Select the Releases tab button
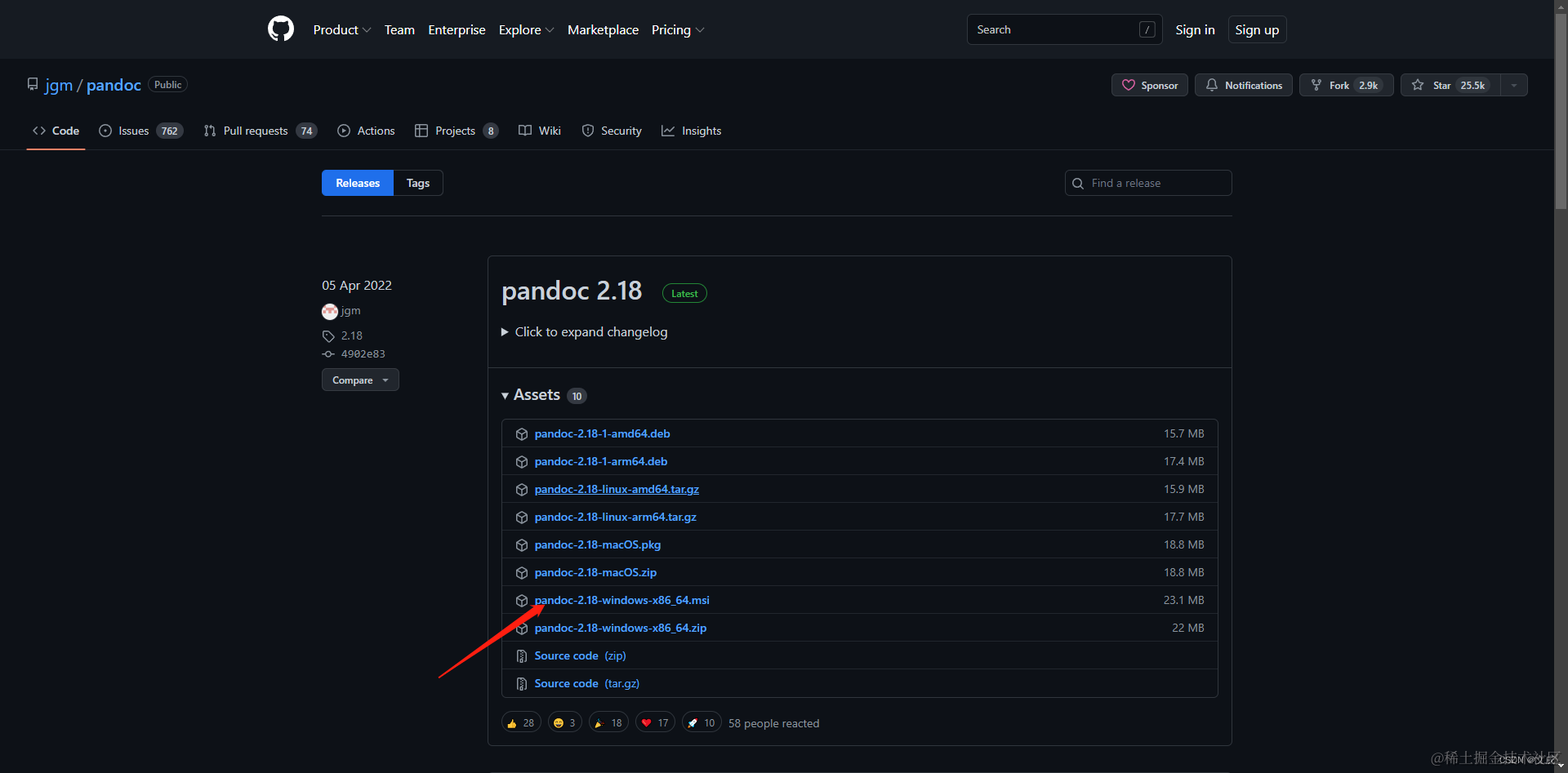Screen dimensions: 1568x773 358,183
